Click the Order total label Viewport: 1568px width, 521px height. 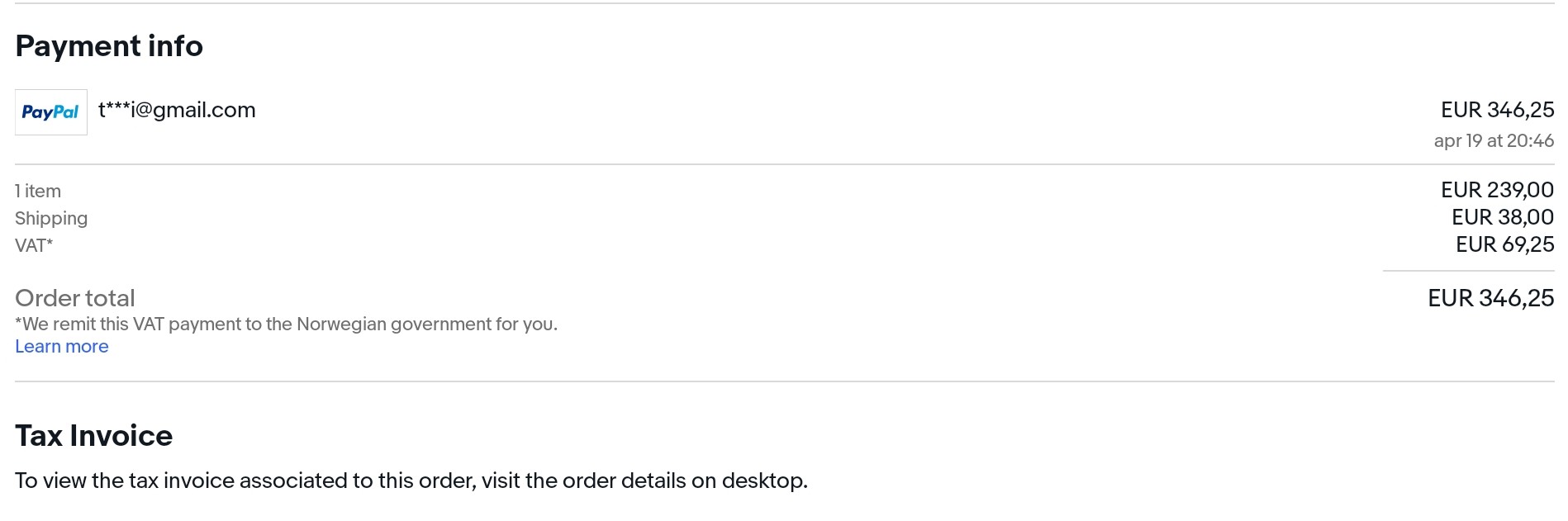pos(75,298)
